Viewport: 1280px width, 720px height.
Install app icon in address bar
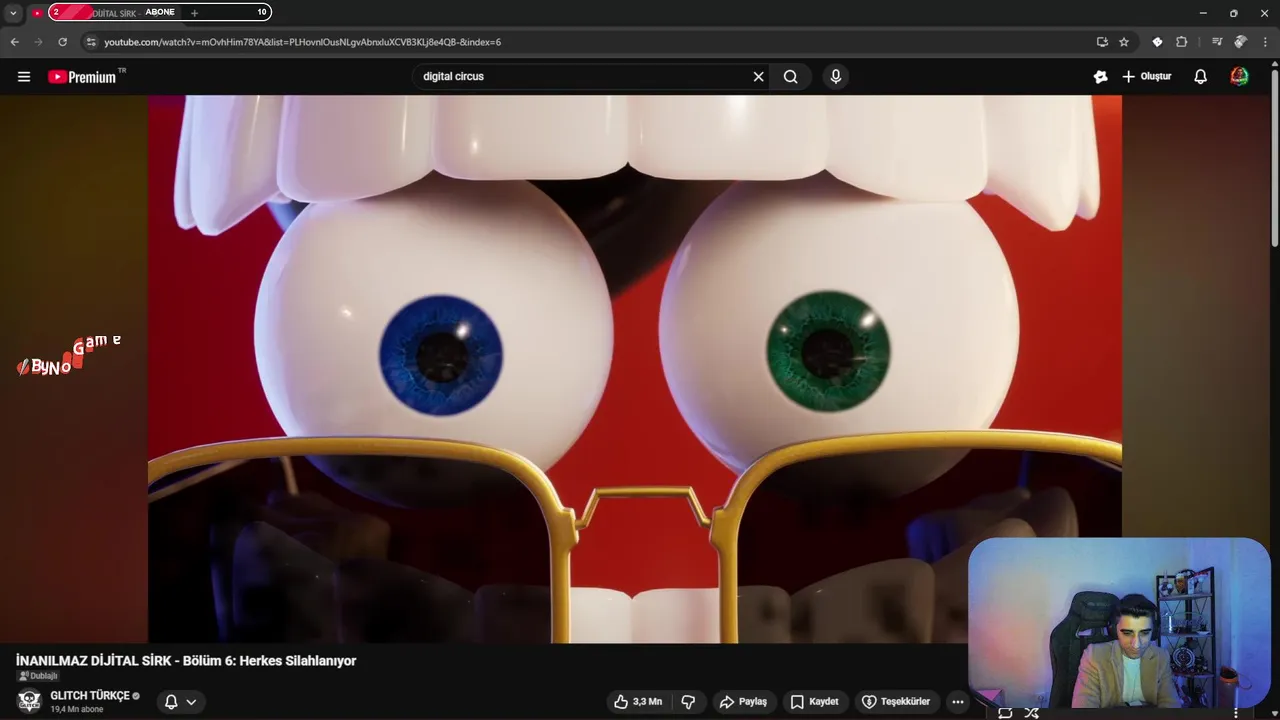click(x=1102, y=42)
